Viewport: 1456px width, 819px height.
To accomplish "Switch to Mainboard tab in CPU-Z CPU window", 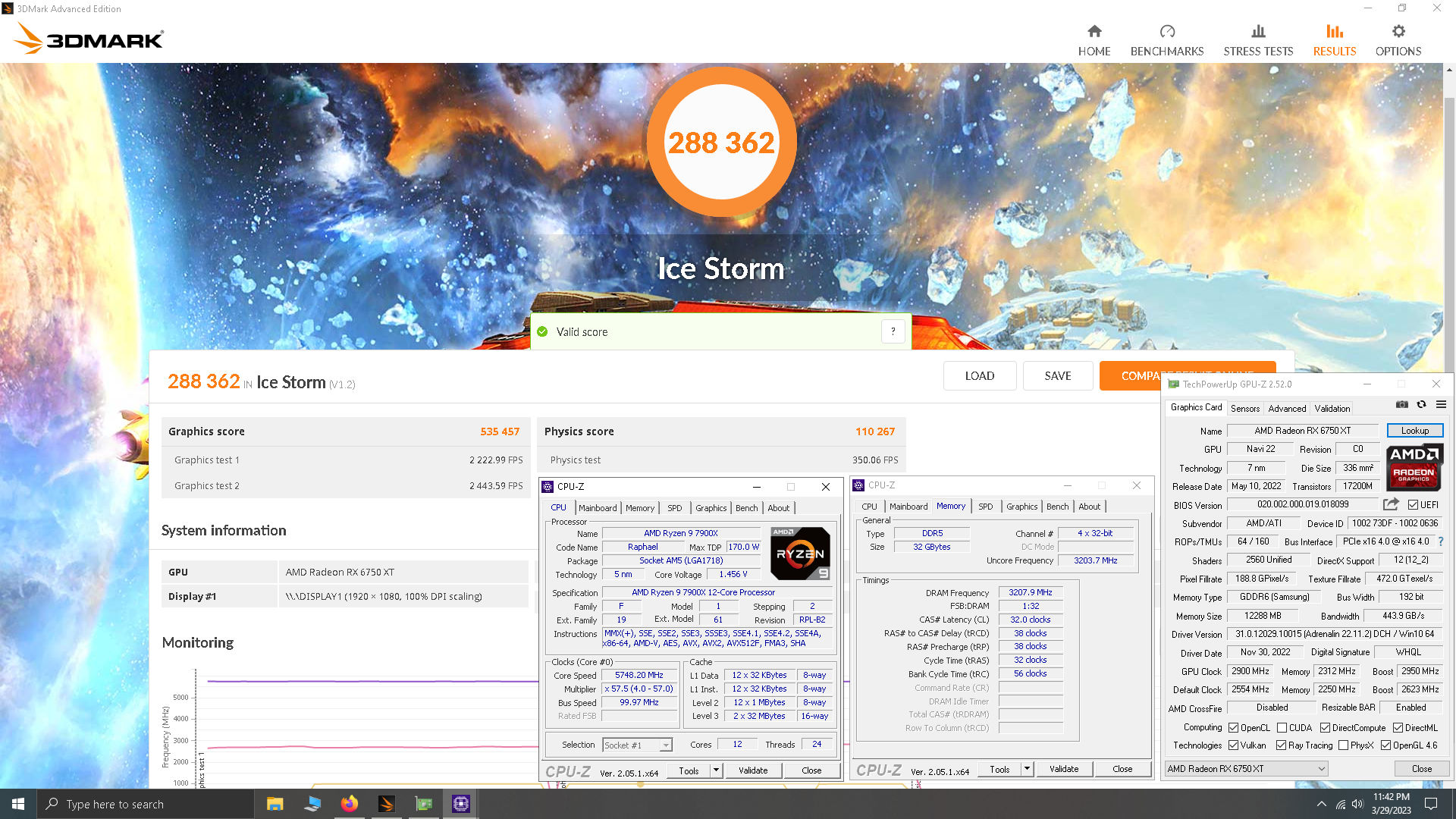I will [x=598, y=508].
